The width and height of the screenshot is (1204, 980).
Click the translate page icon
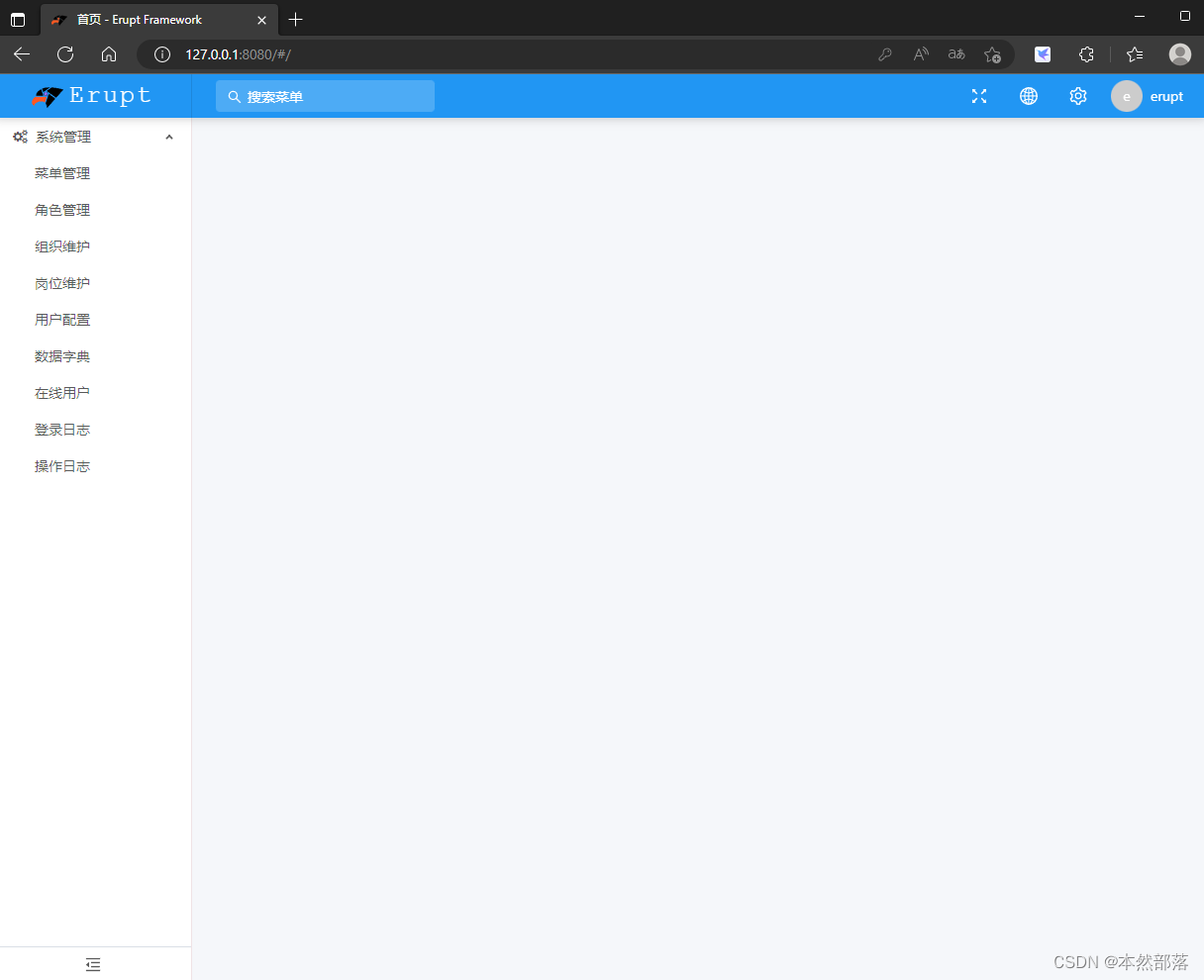956,54
